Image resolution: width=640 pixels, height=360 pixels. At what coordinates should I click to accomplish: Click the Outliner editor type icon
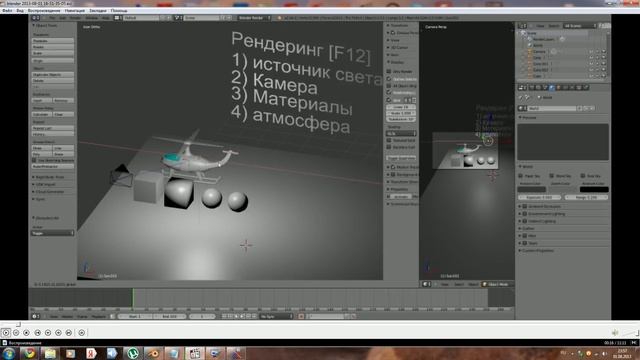[522, 26]
